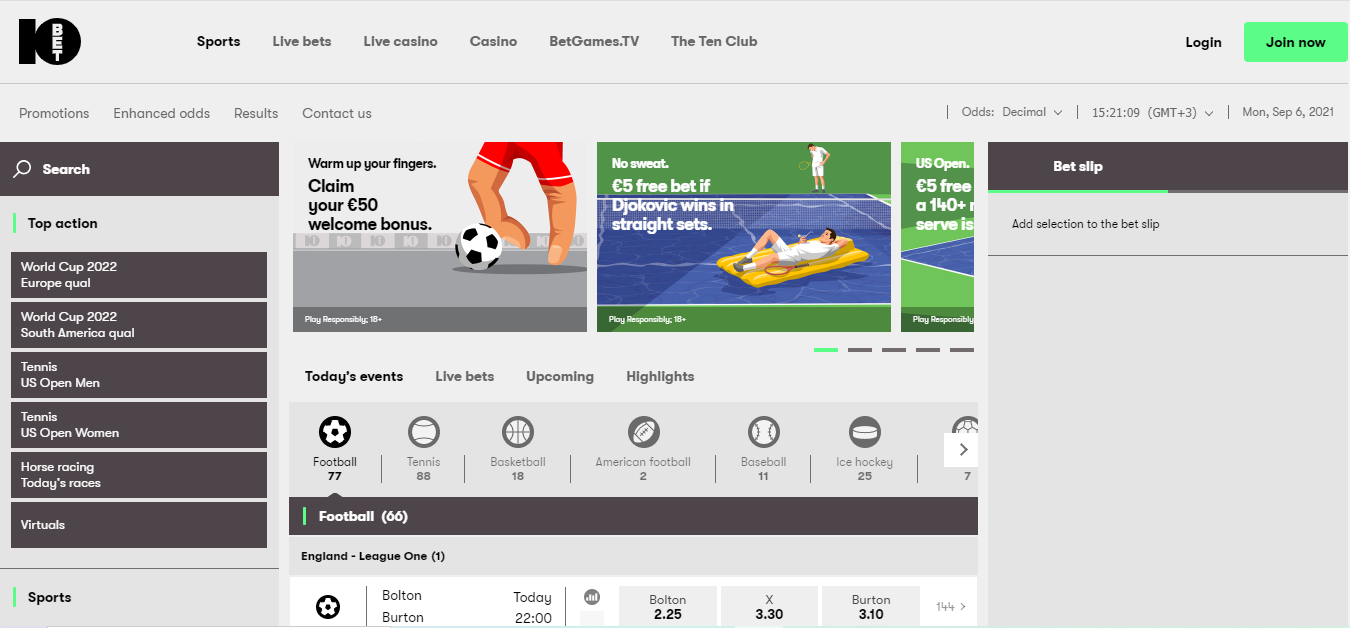Image resolution: width=1350 pixels, height=628 pixels.
Task: Open the Djokovic free bet banner
Action: tap(744, 237)
